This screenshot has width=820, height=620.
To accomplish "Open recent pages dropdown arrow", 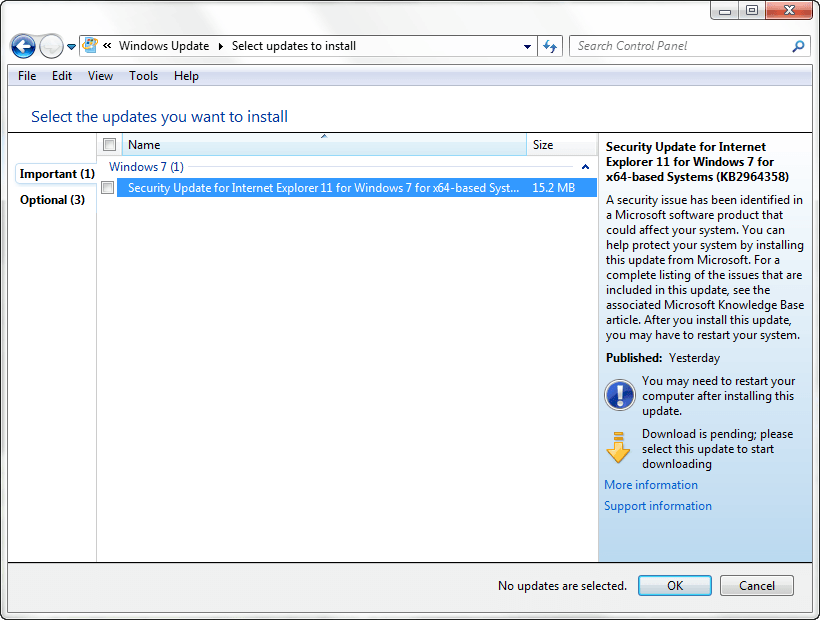I will [x=71, y=47].
